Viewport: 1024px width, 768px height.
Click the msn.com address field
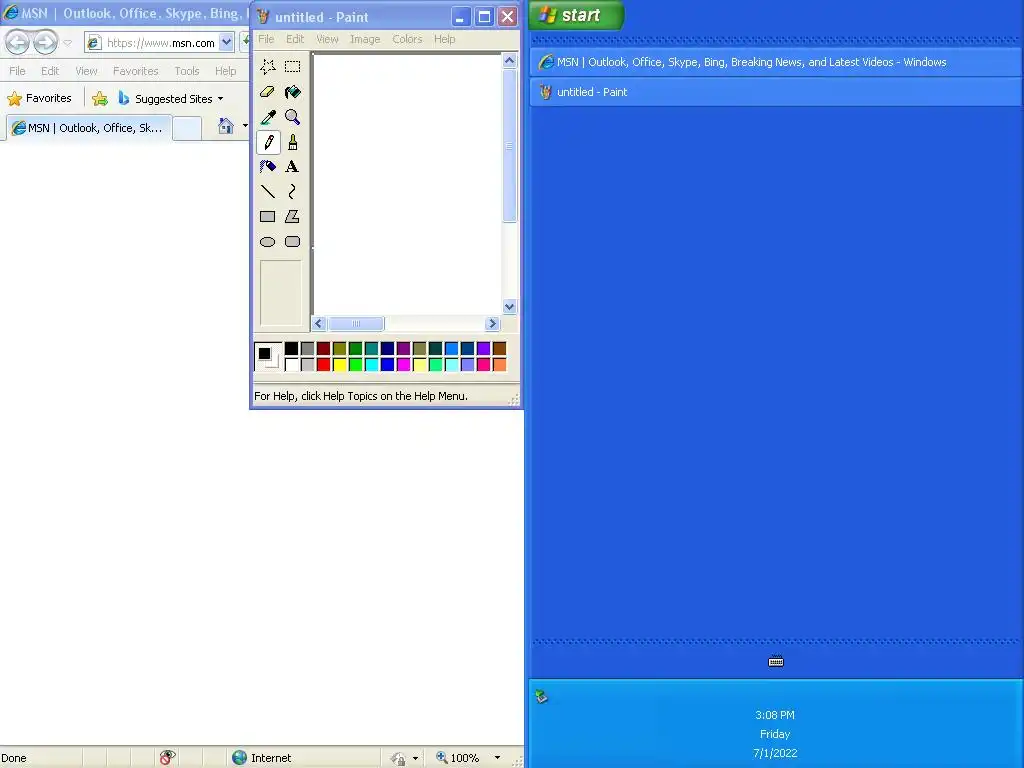tap(161, 42)
